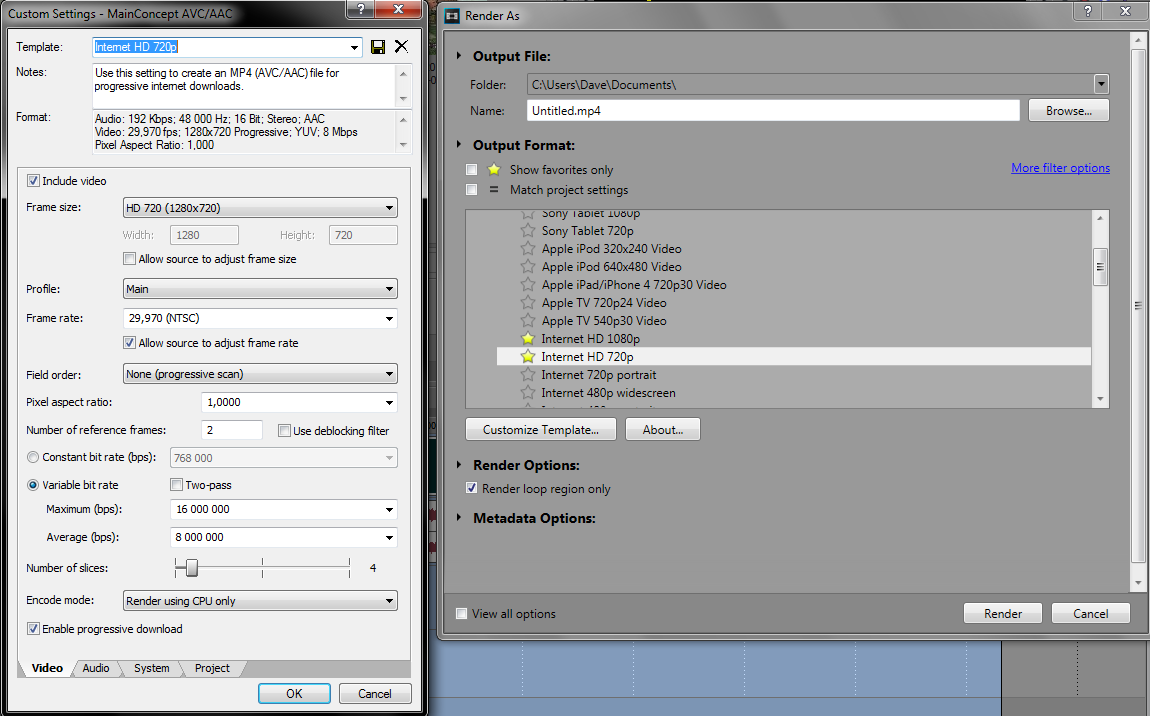Toggle Include video checkbox
This screenshot has width=1150, height=716.
tap(33, 180)
